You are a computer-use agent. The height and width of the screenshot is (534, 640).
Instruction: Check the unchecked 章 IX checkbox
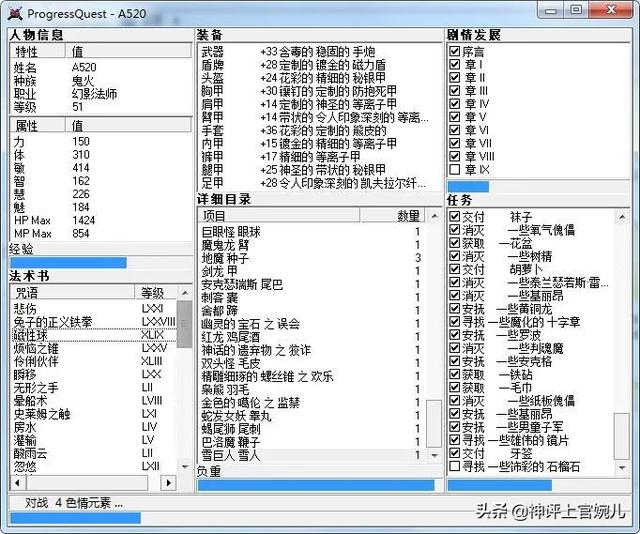(x=454, y=169)
